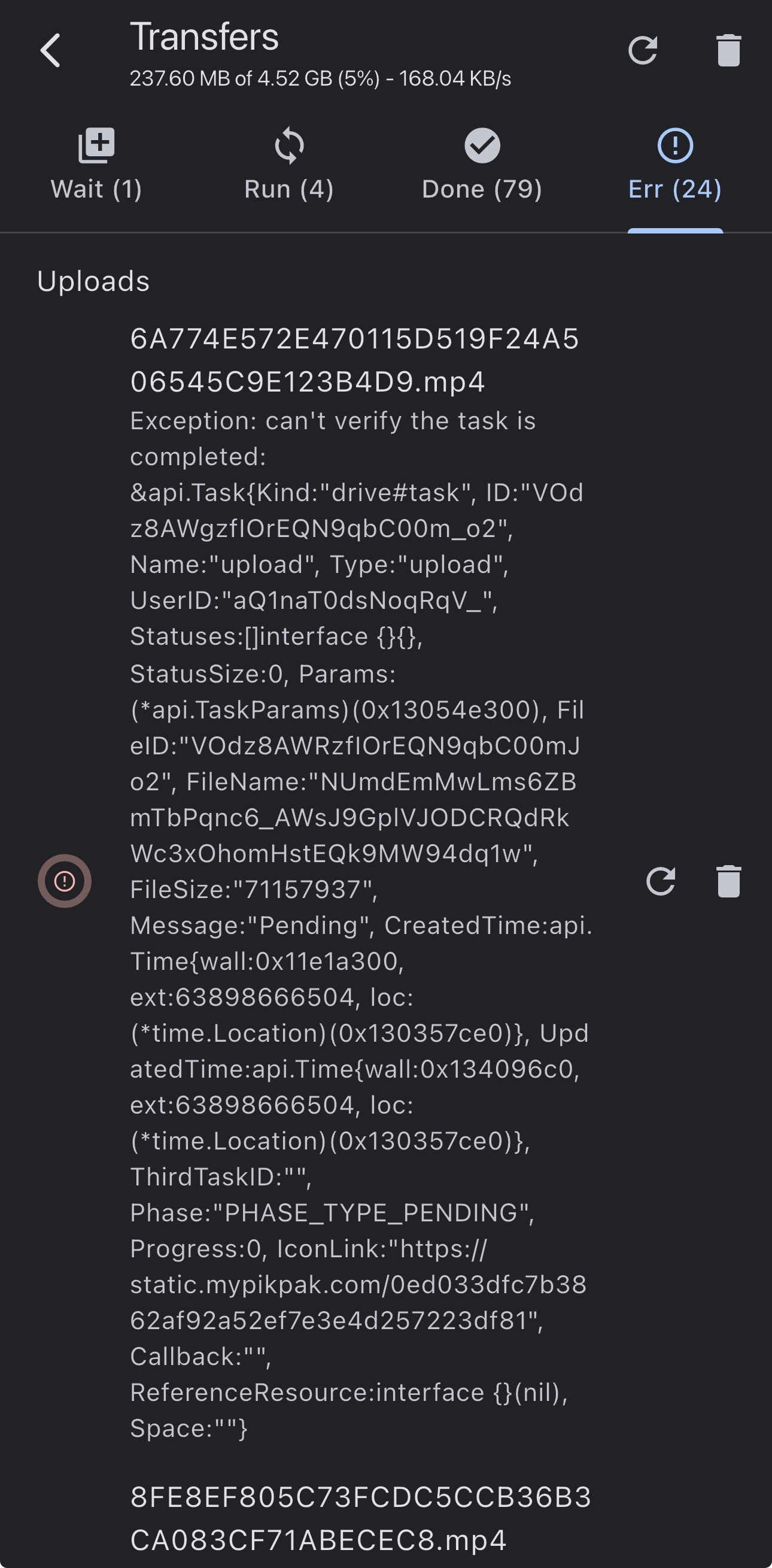Screen dimensions: 772x1568
Task: Click the Wait queue icon
Action: pos(96,145)
